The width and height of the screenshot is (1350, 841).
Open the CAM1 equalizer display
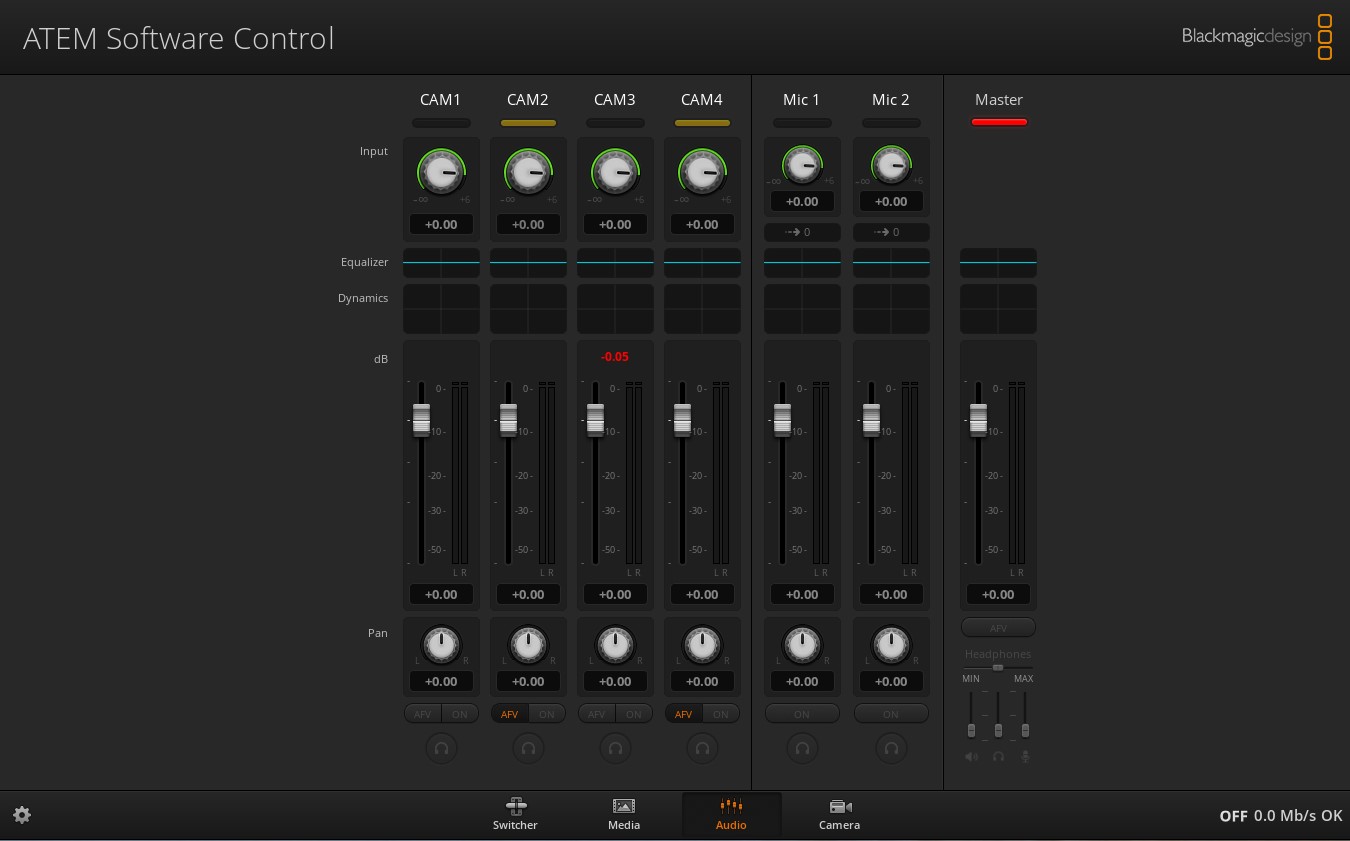coord(441,263)
